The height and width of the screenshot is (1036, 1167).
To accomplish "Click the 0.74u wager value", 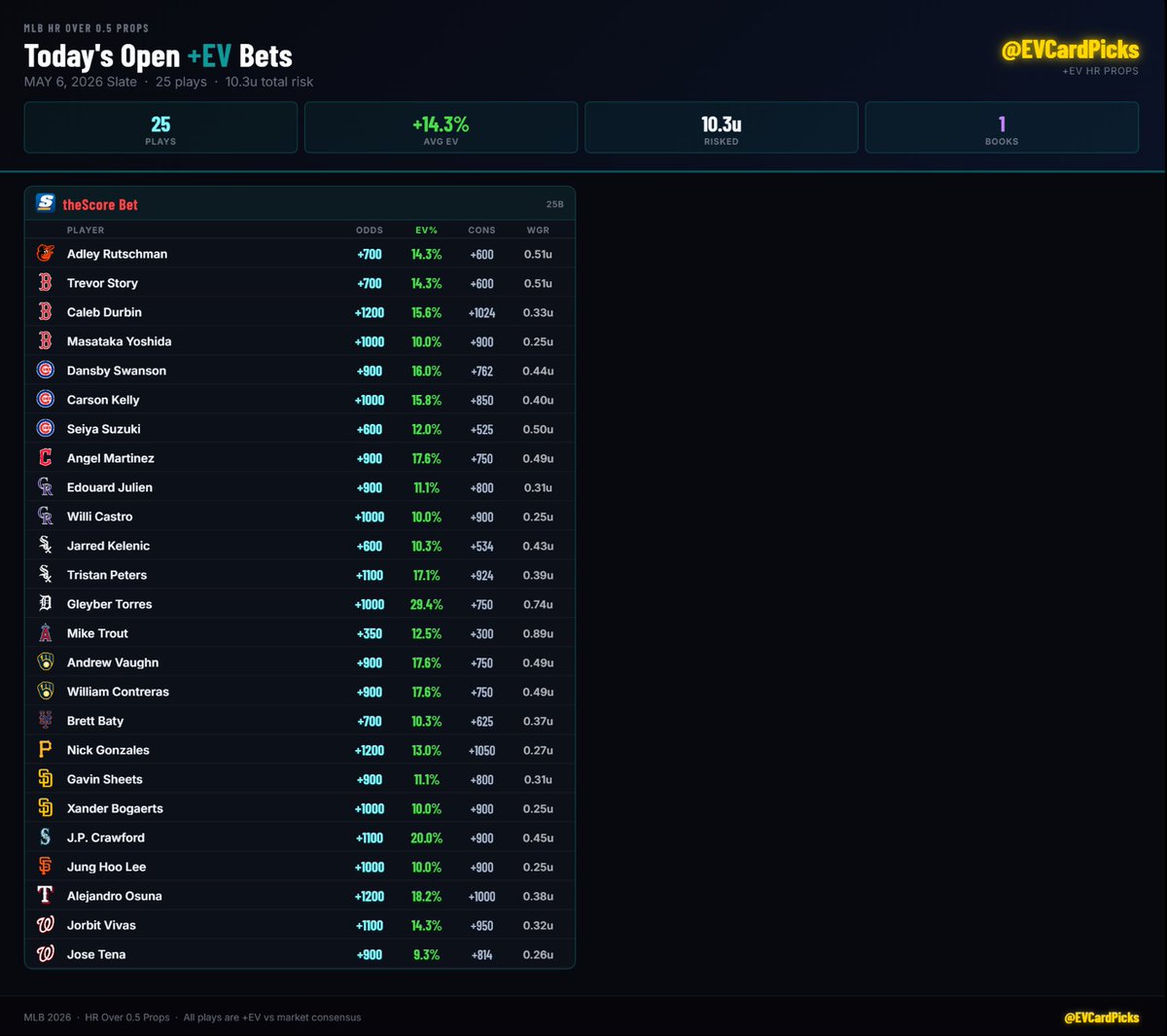I will click(x=538, y=604).
